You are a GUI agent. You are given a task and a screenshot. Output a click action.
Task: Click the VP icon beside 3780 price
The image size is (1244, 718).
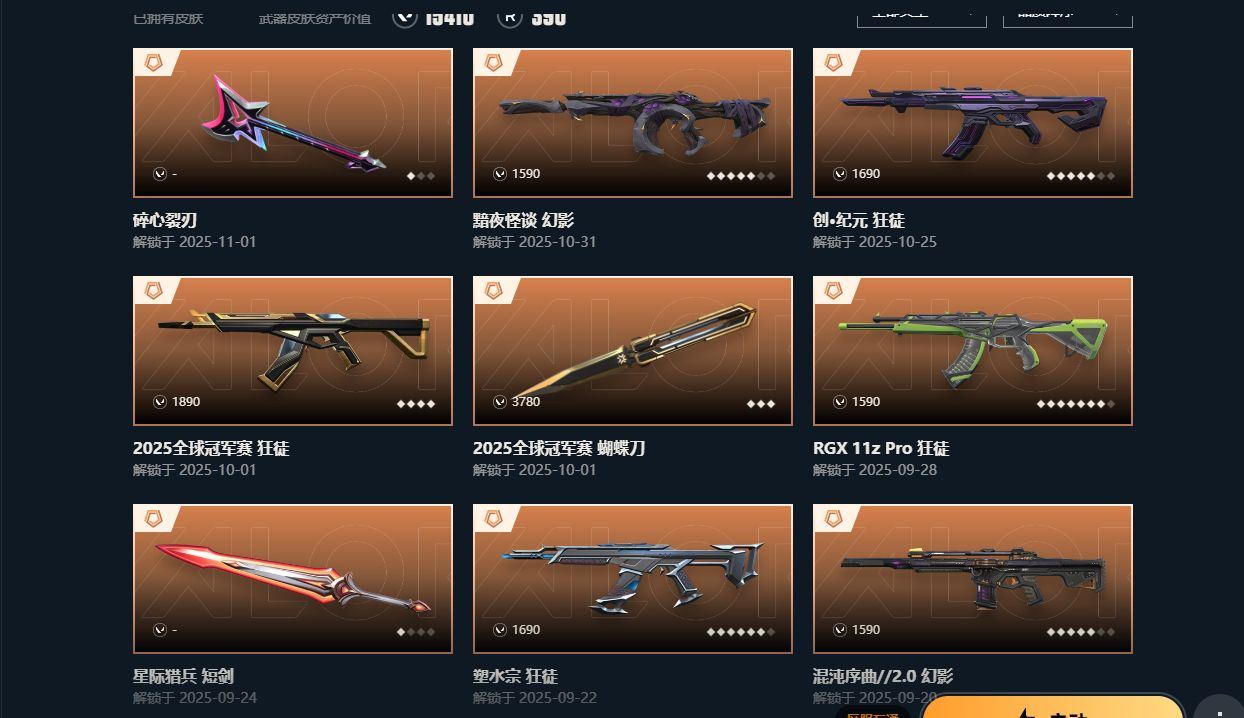click(500, 402)
